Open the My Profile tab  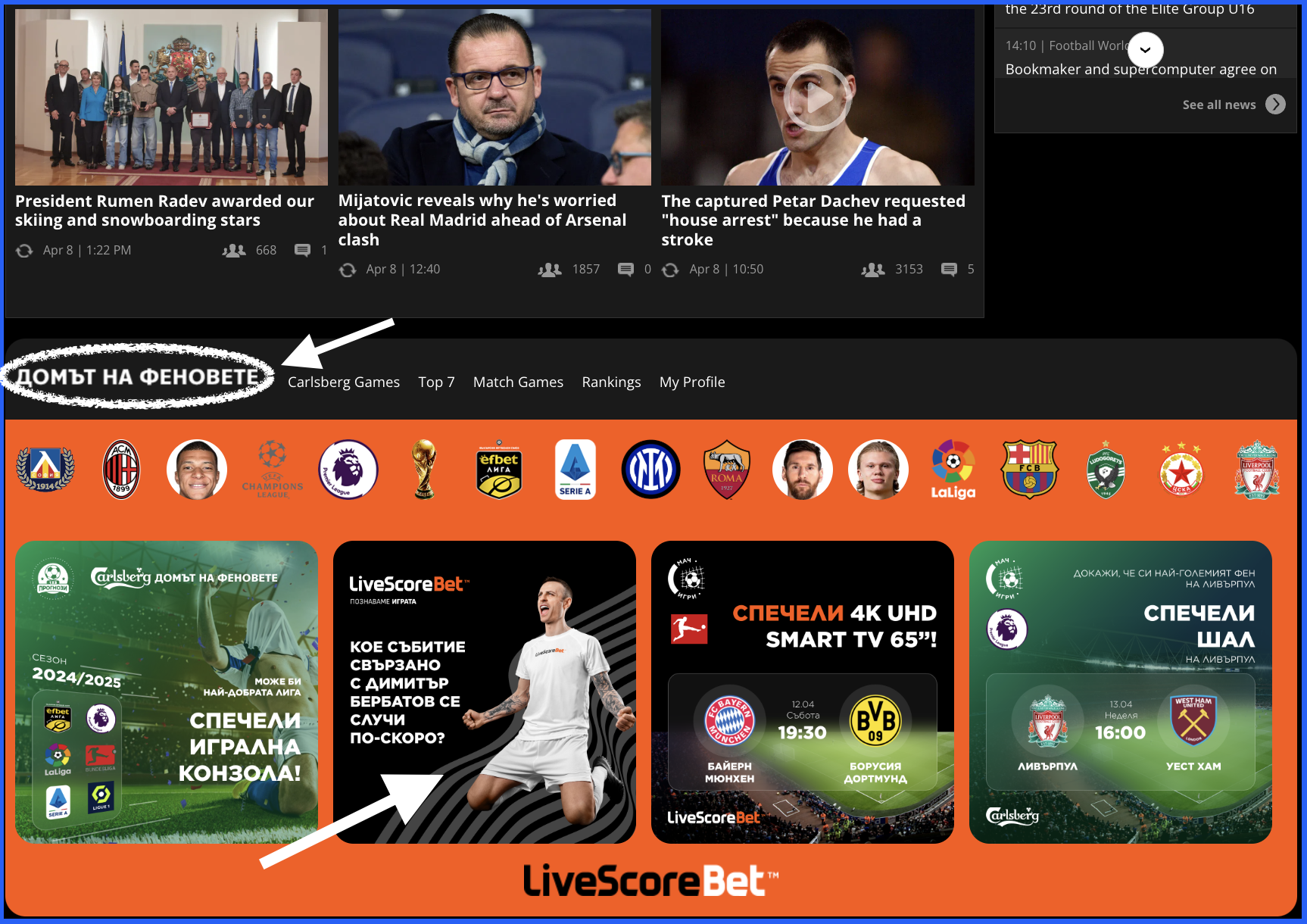pyautogui.click(x=692, y=382)
